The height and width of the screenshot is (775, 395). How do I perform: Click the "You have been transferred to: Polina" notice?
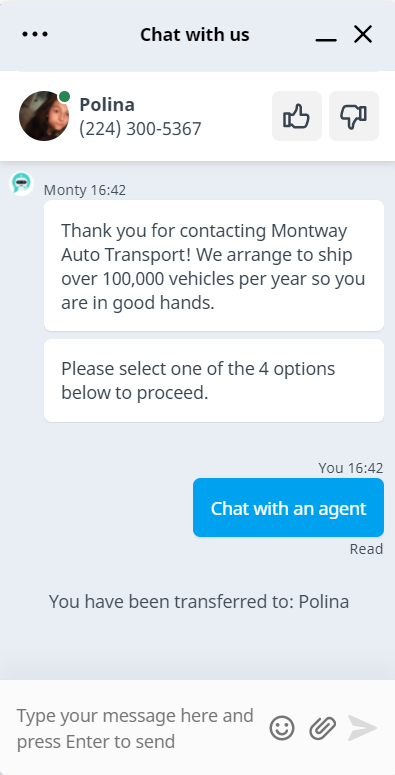click(199, 602)
